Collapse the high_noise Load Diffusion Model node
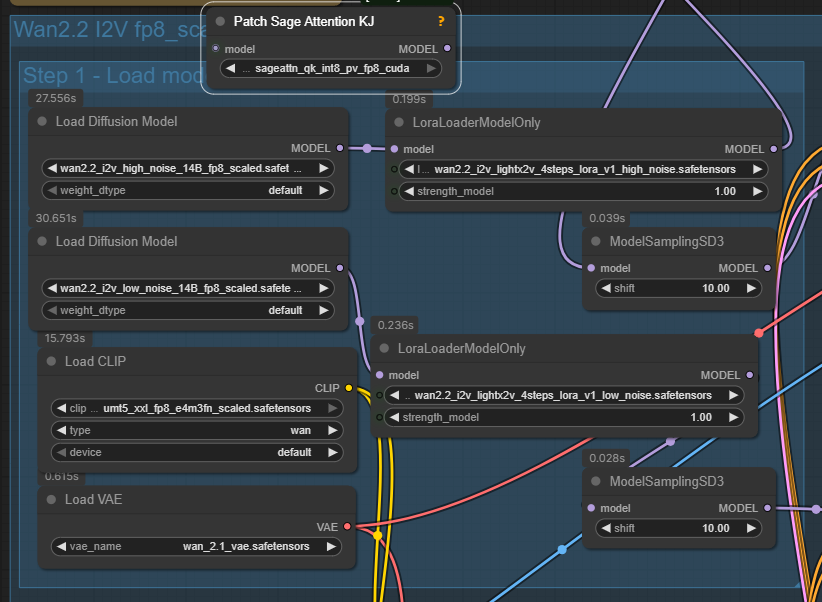 (42, 121)
